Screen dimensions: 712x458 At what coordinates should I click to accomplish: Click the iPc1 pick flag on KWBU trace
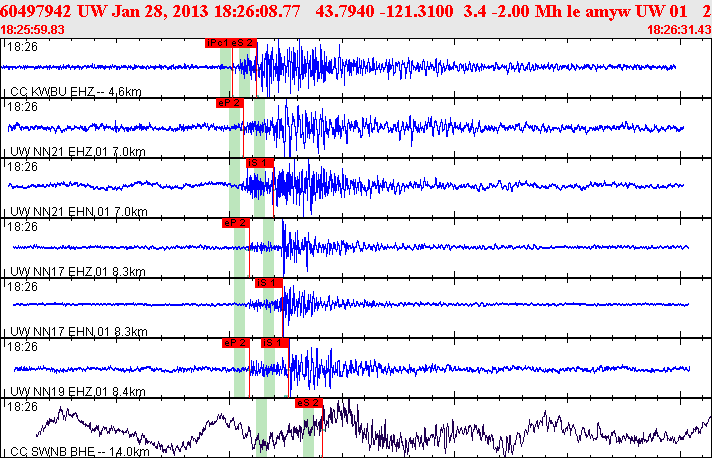217,43
